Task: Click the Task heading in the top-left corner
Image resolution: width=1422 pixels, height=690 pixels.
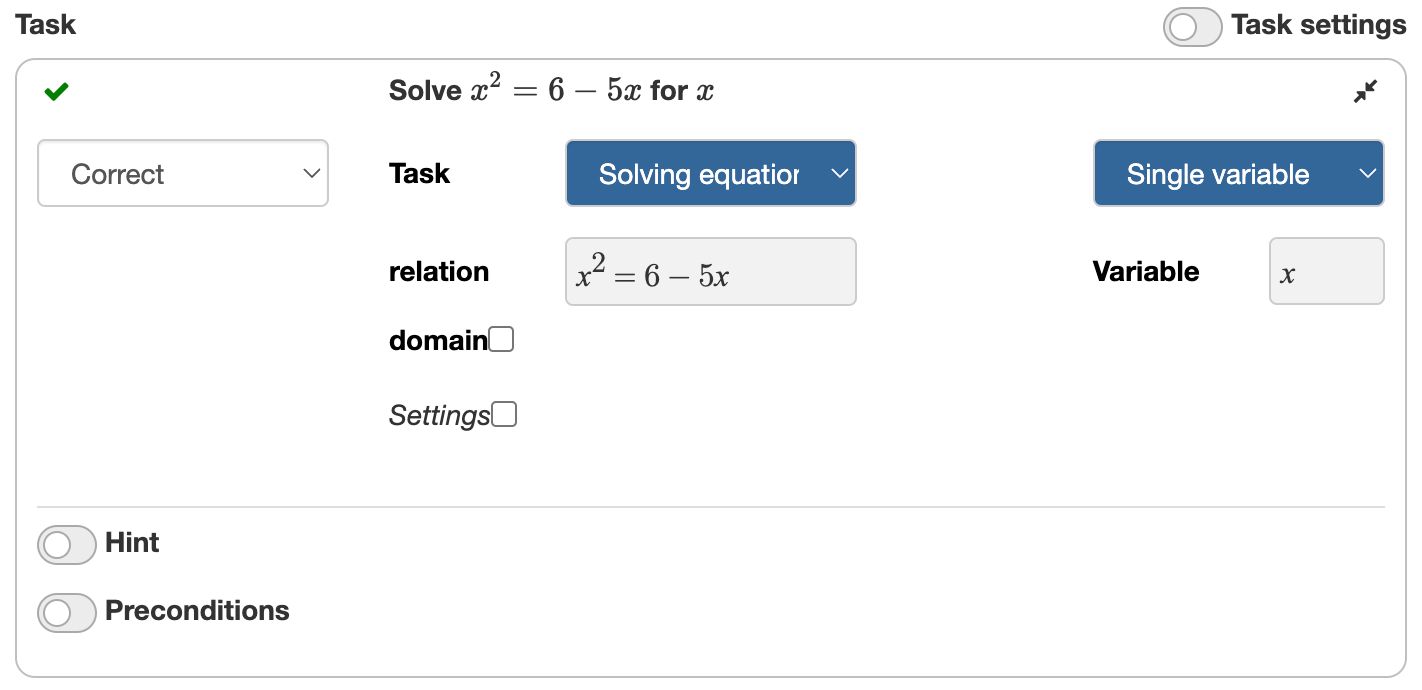Action: coord(46,24)
